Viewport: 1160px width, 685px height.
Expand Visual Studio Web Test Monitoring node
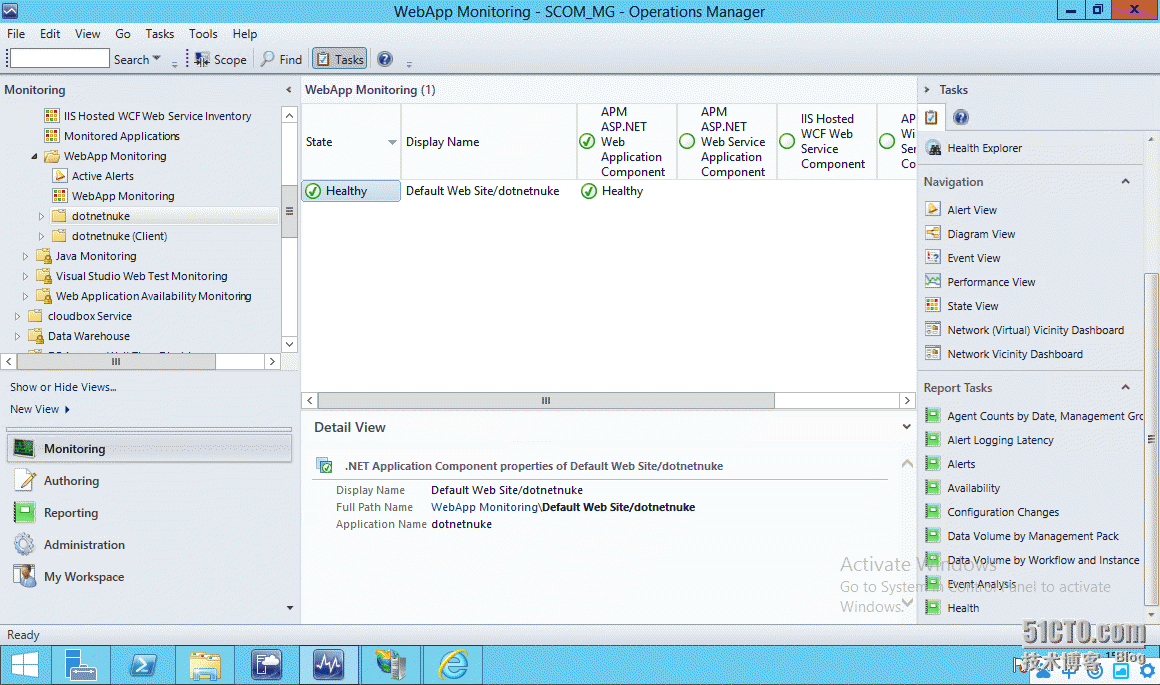pyautogui.click(x=25, y=276)
